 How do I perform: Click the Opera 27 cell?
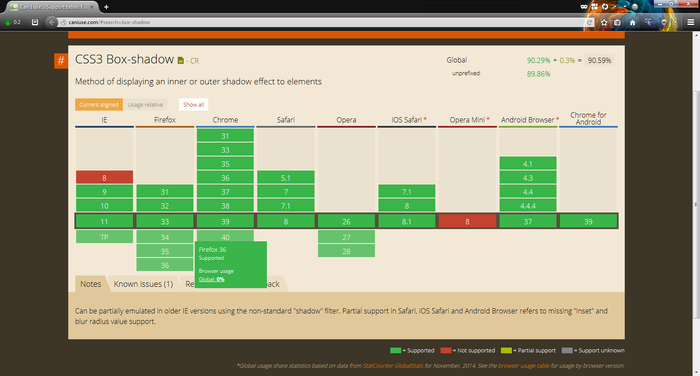[x=346, y=237]
